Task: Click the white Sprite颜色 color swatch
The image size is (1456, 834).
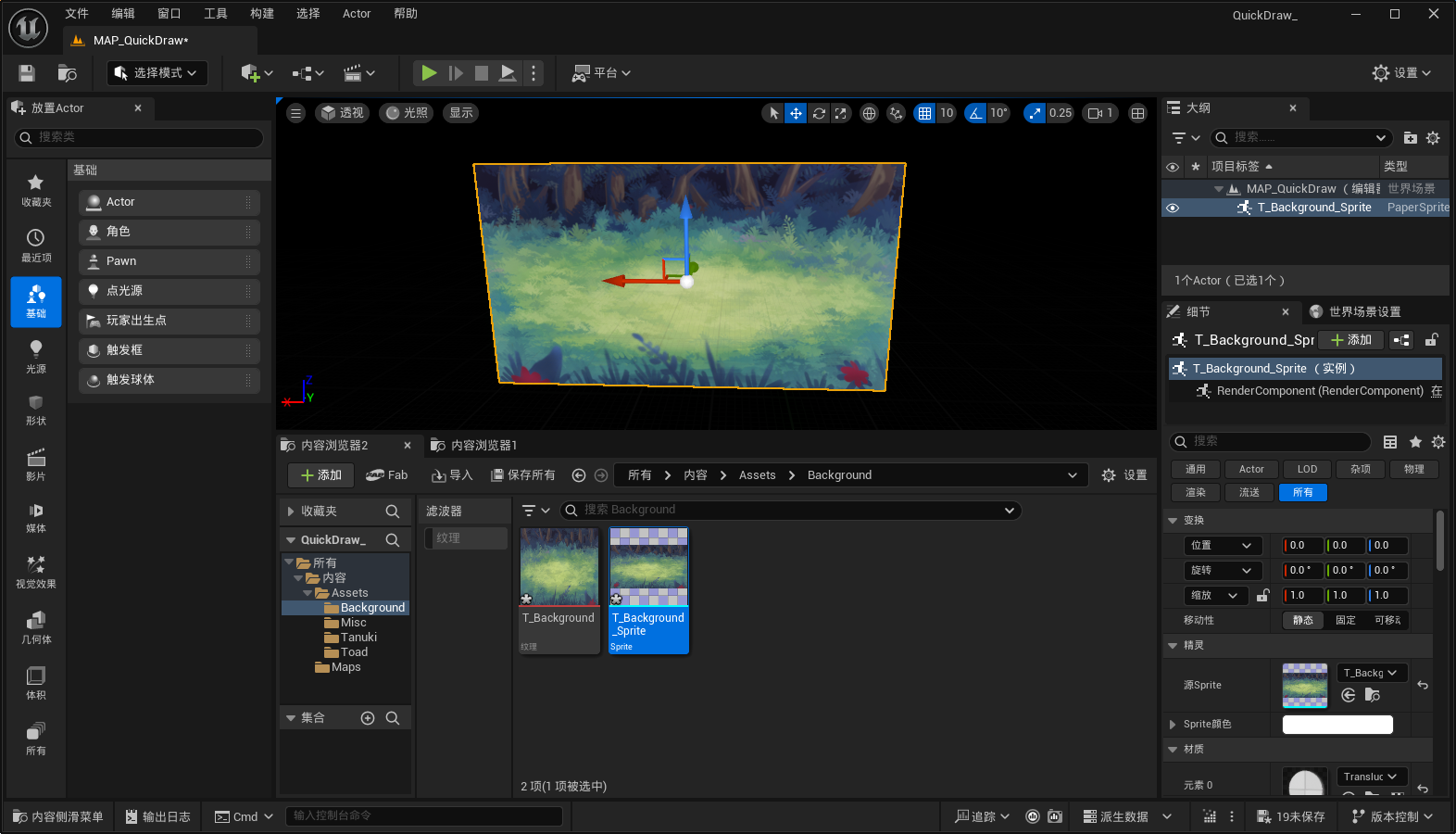Action: click(1337, 725)
